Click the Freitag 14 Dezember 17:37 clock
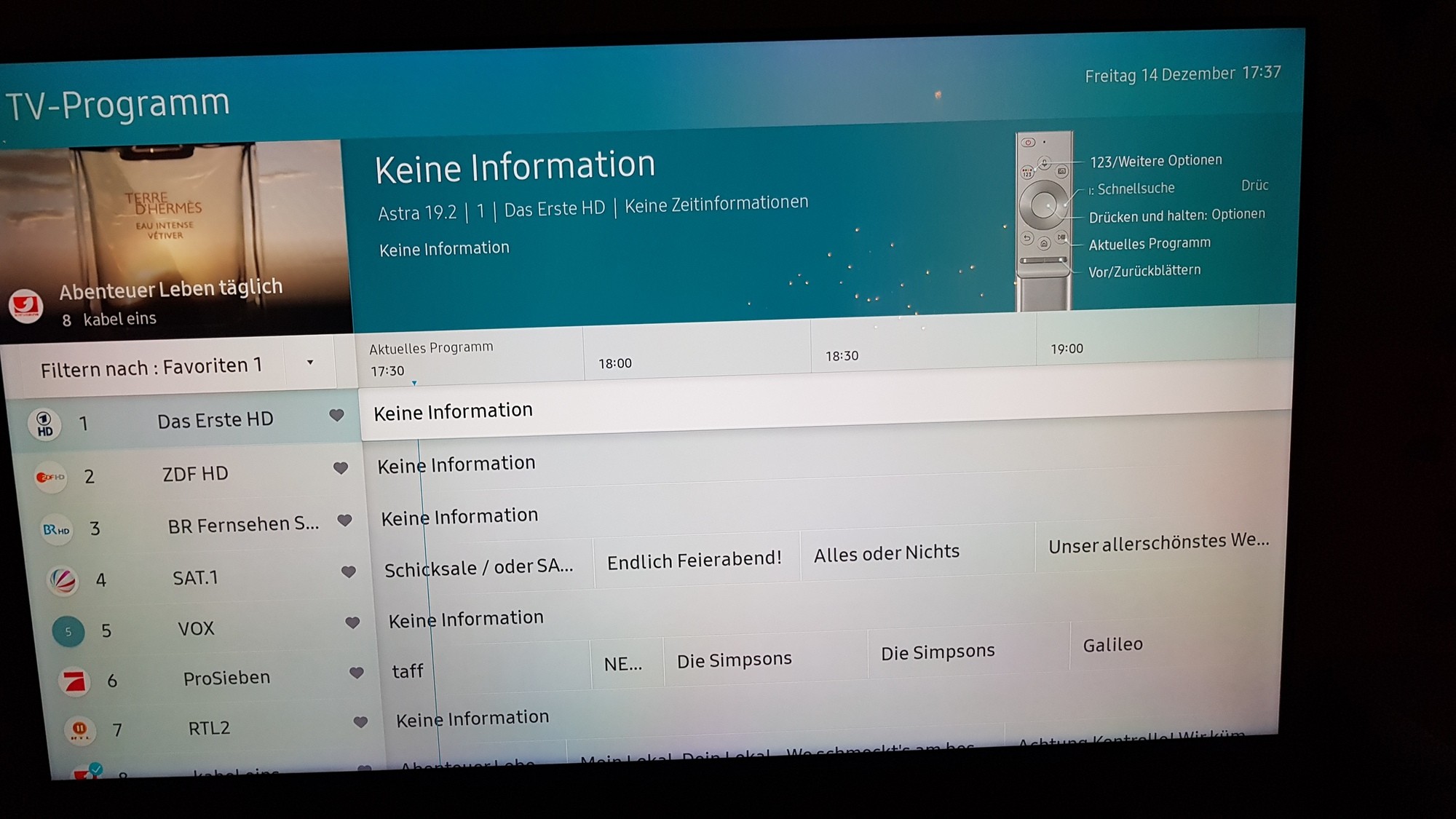This screenshot has width=1456, height=819. (1182, 74)
